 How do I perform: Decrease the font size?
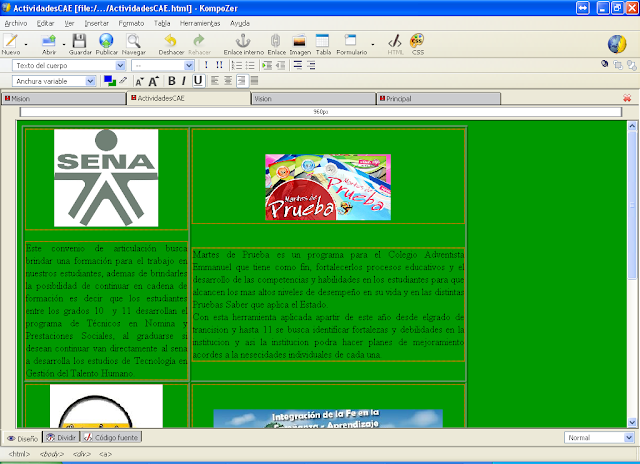(140, 81)
